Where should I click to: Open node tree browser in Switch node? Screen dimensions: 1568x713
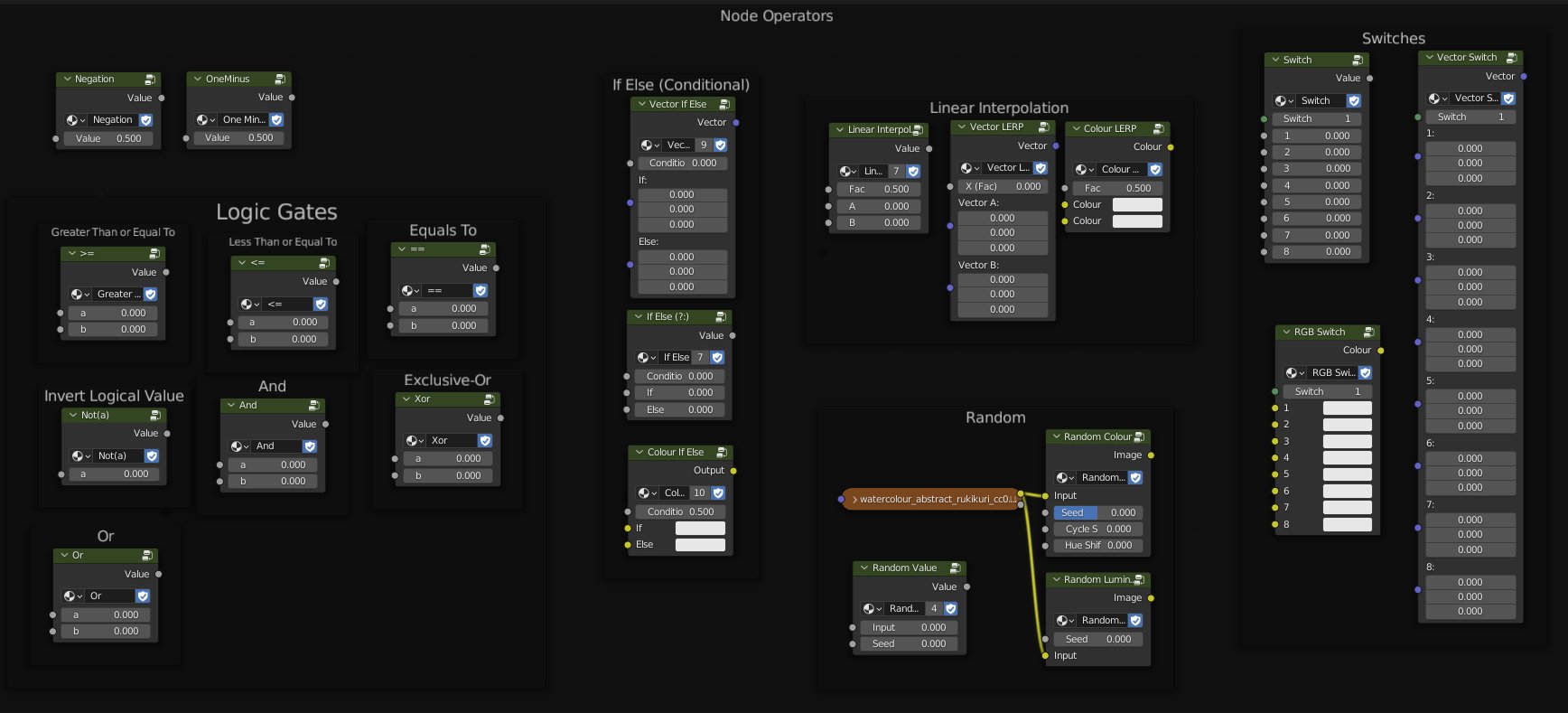pos(1284,101)
